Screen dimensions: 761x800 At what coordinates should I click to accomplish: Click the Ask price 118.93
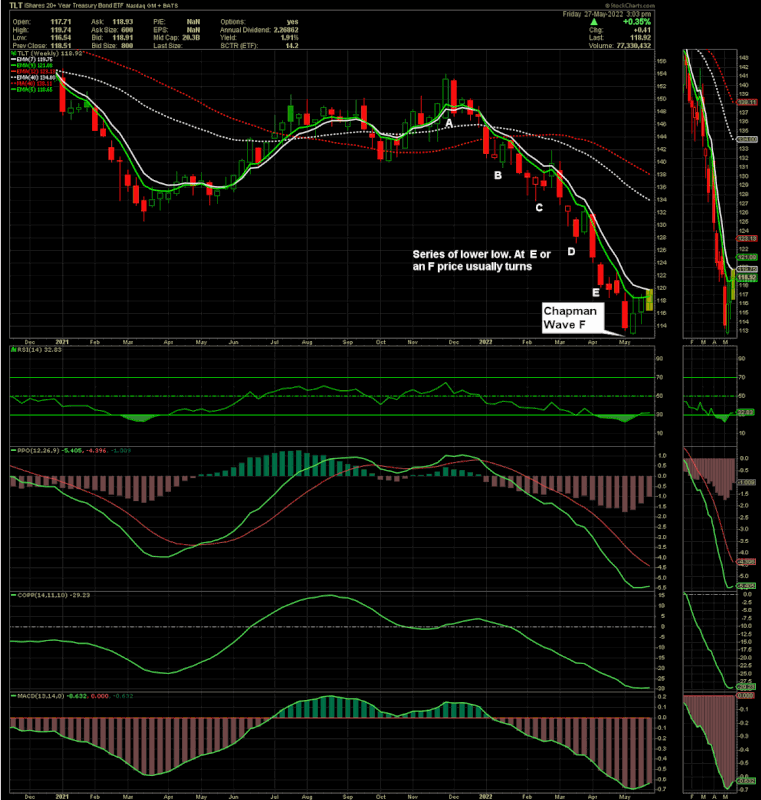(x=122, y=22)
